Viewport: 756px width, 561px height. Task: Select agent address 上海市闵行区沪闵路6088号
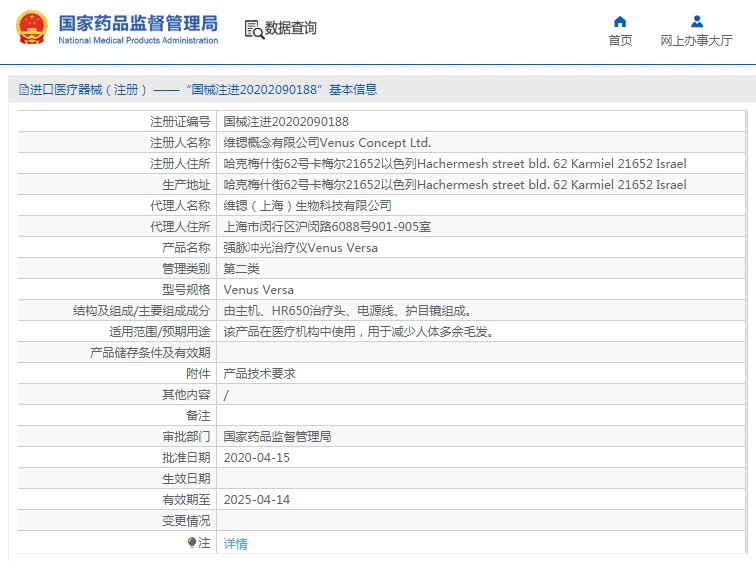(327, 227)
